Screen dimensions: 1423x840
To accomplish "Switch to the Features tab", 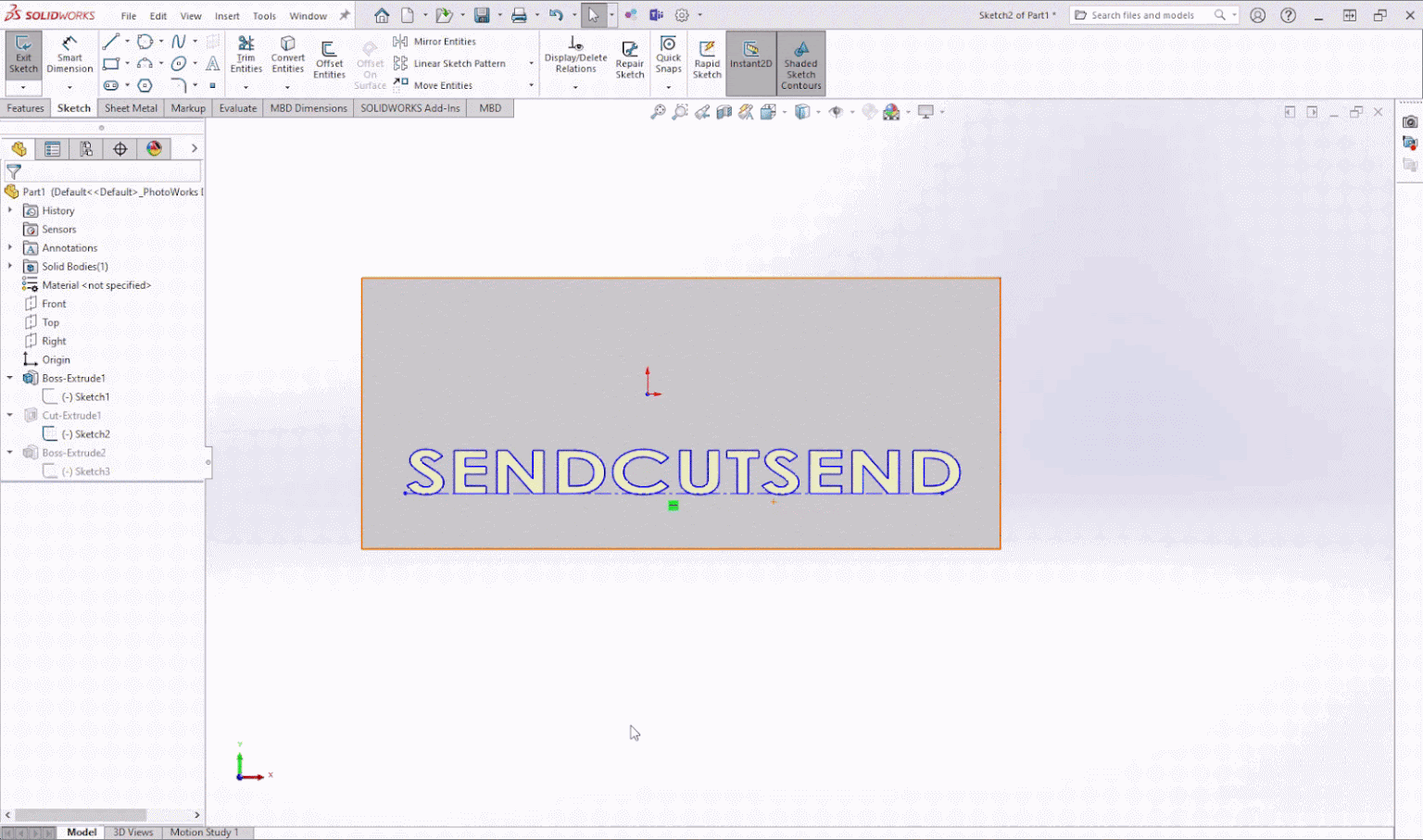I will point(25,108).
